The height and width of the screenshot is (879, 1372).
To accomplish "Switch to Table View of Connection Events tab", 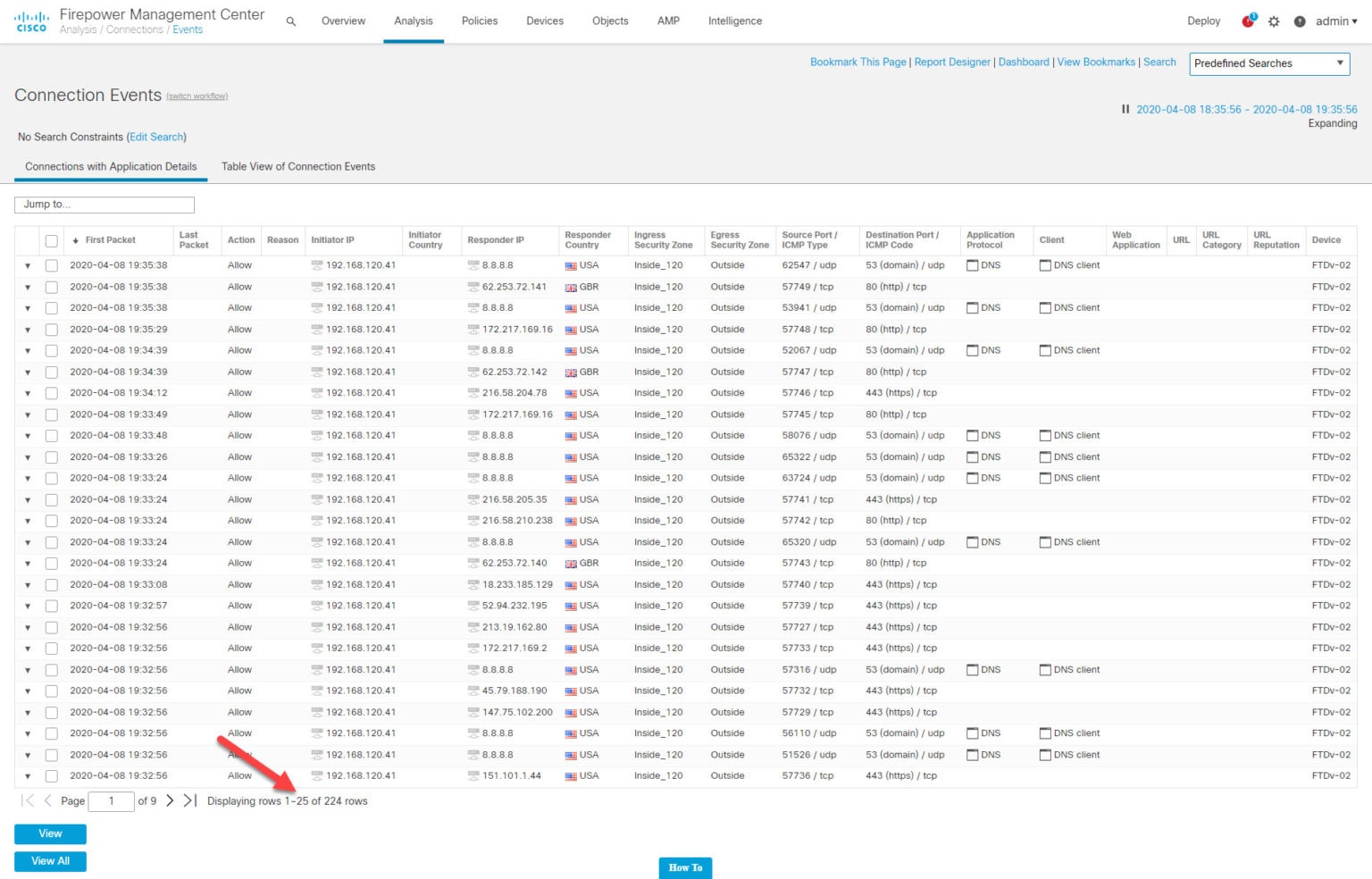I will (x=297, y=166).
